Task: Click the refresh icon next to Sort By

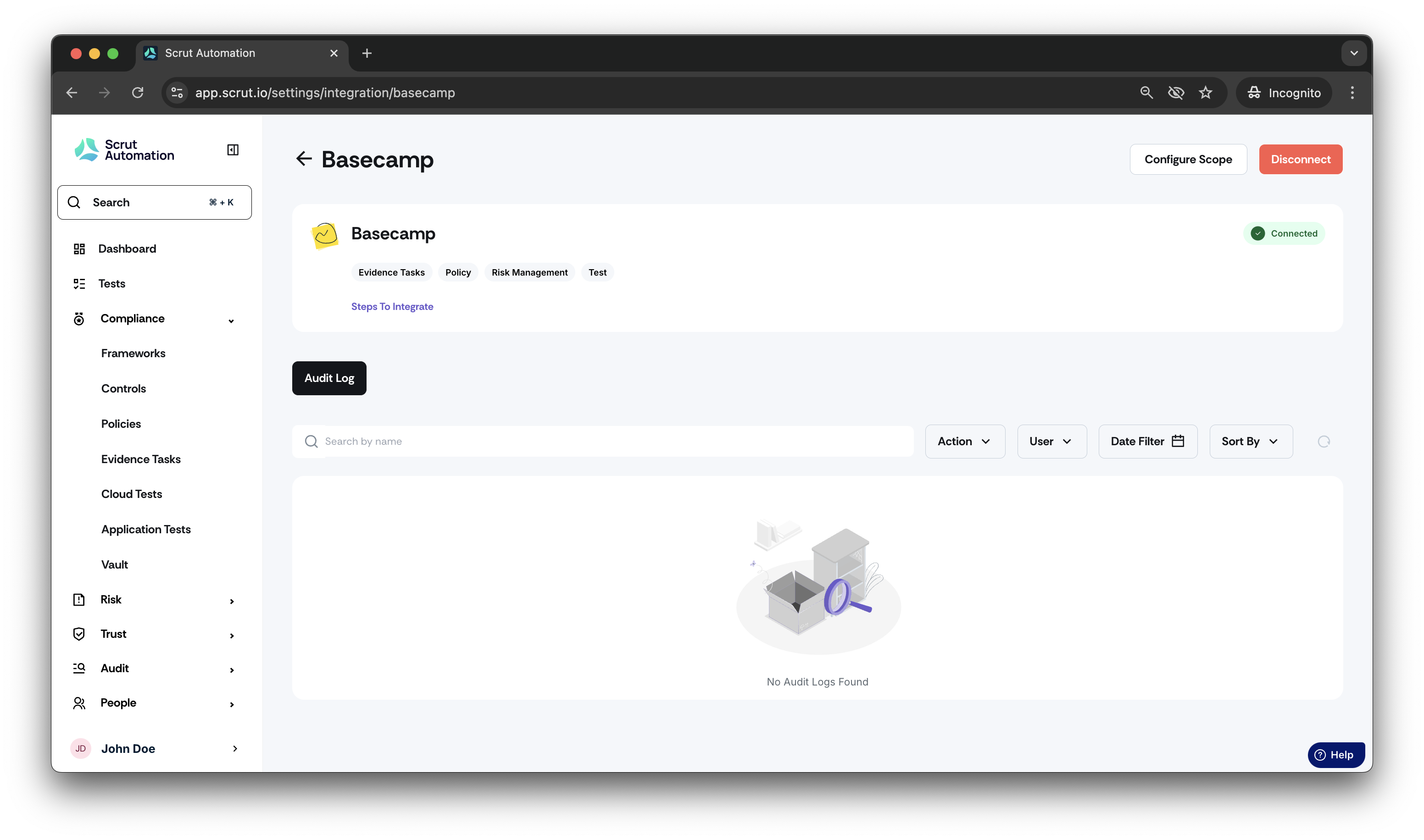Action: pyautogui.click(x=1323, y=442)
